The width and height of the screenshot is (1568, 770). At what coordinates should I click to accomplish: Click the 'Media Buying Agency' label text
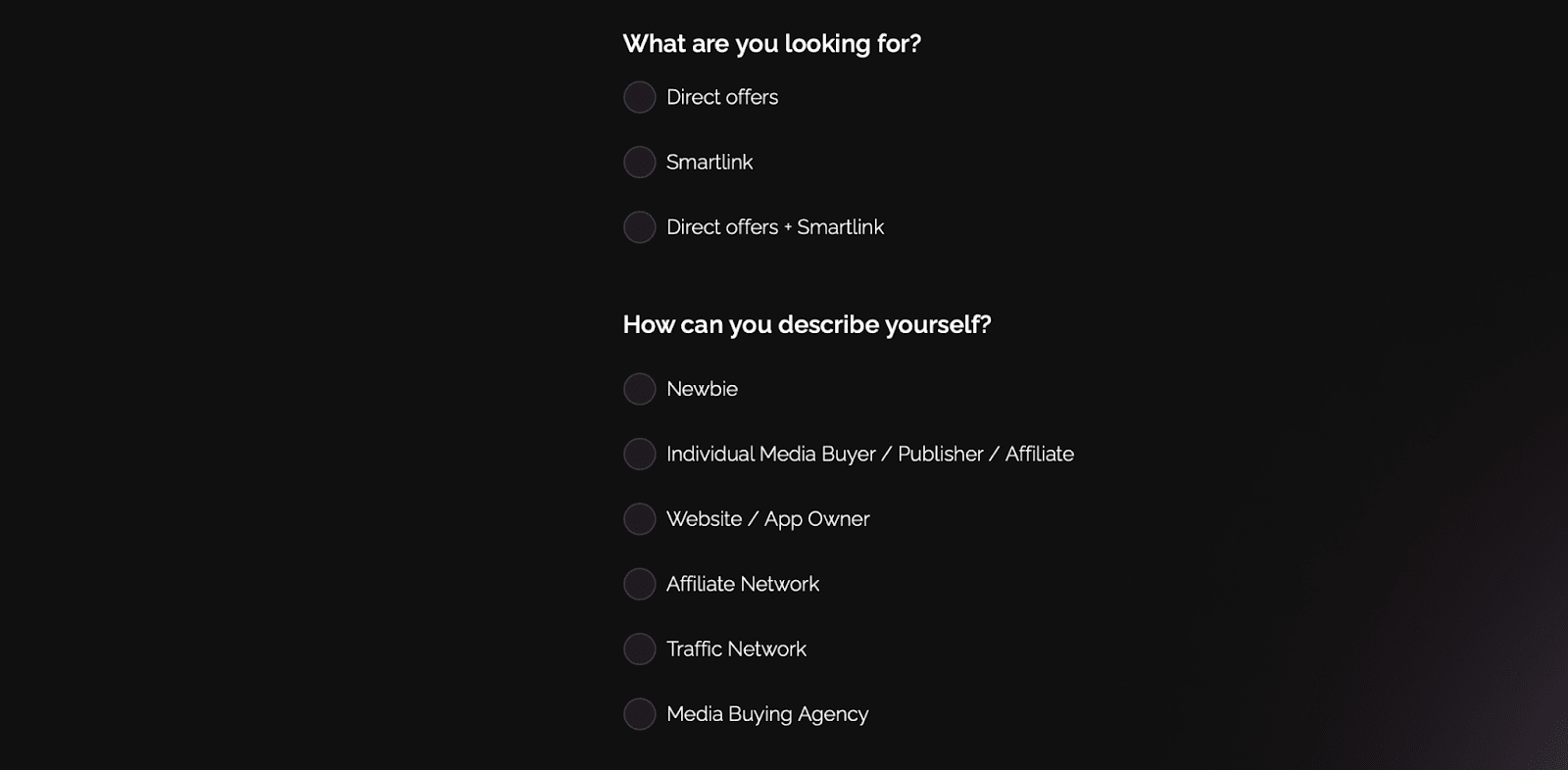[x=767, y=714]
